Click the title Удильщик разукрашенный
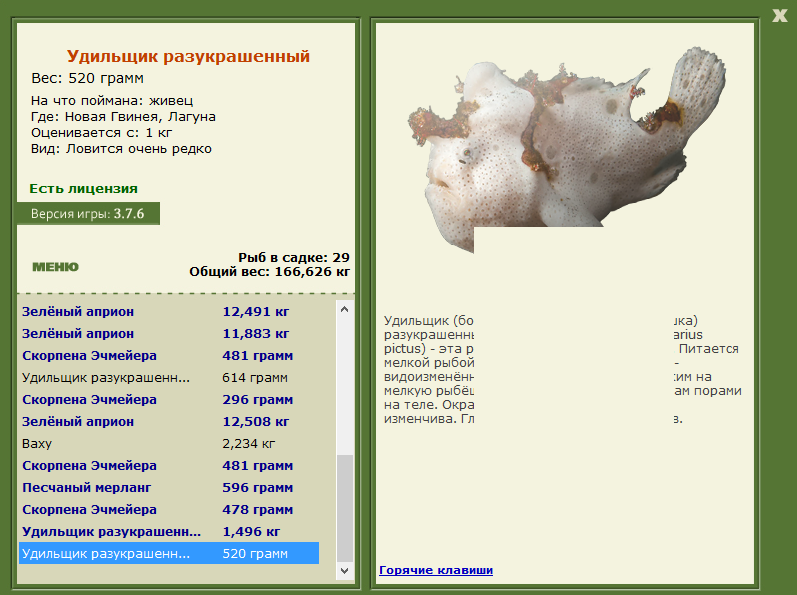This screenshot has height=595, width=797. coord(188,56)
